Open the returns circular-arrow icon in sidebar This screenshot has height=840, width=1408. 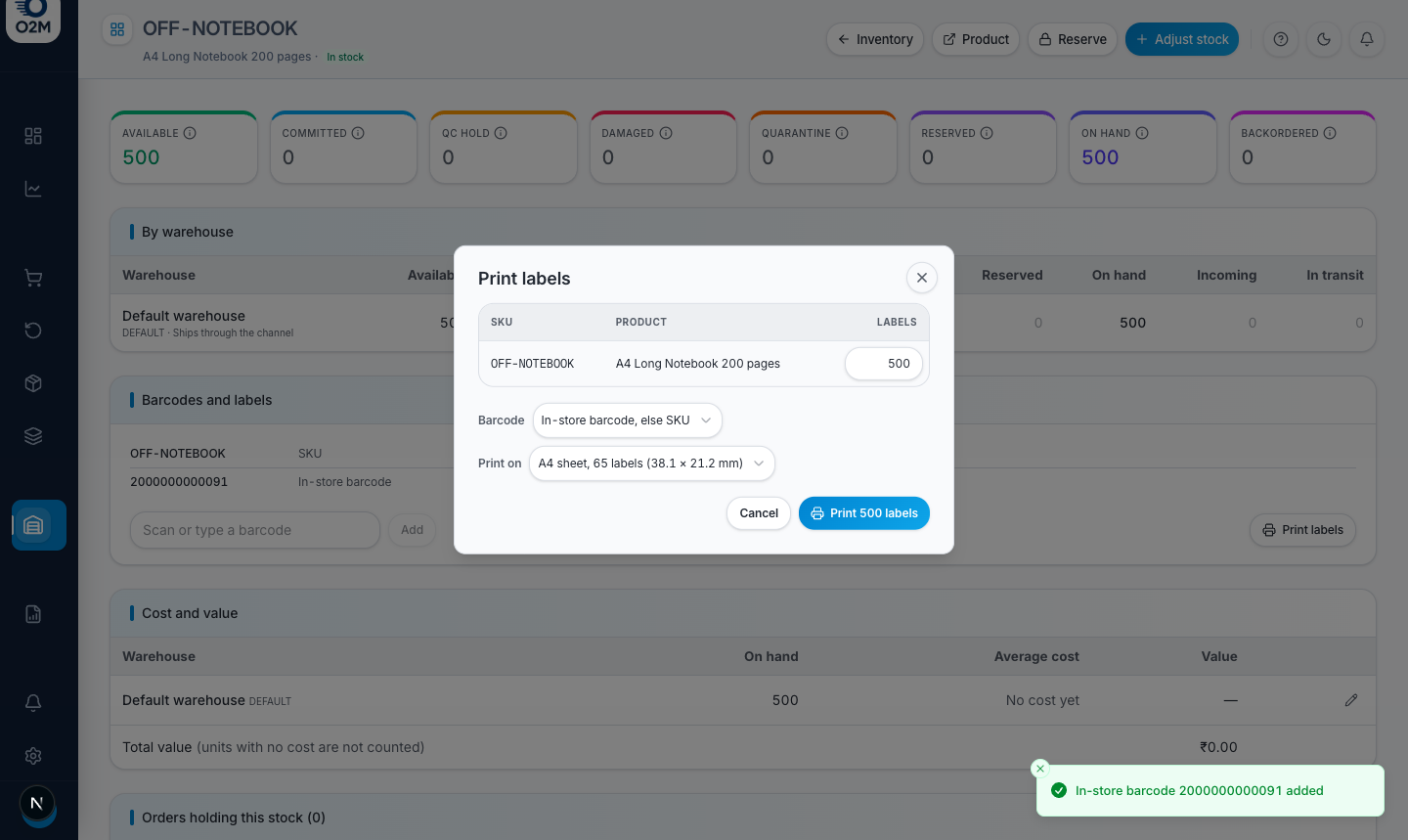tap(33, 331)
